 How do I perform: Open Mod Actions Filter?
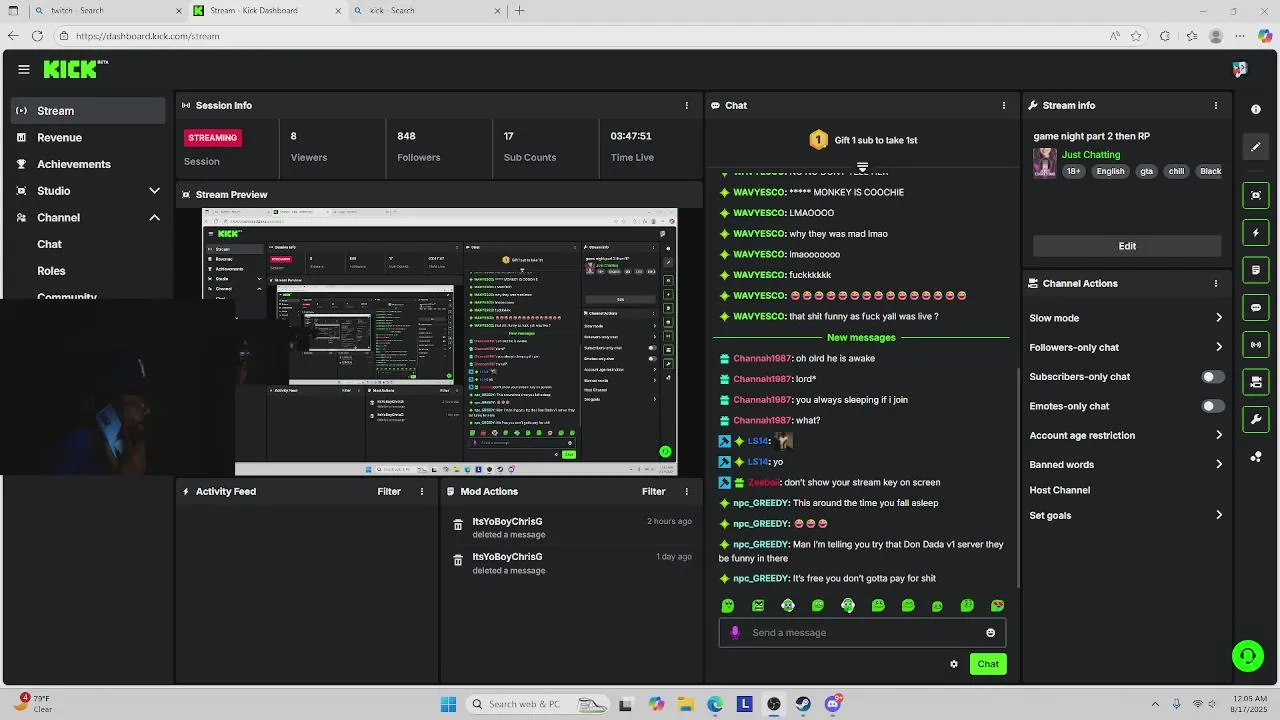point(653,491)
